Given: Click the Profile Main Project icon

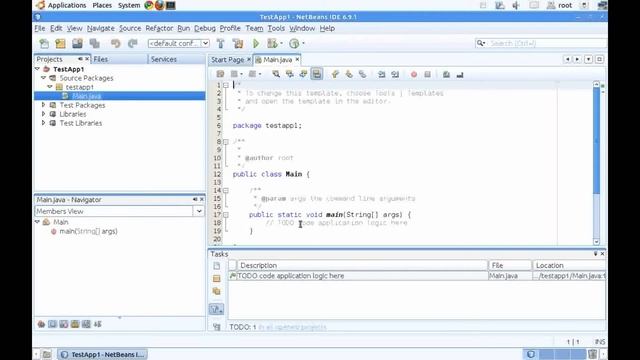Looking at the screenshot, I should point(294,43).
